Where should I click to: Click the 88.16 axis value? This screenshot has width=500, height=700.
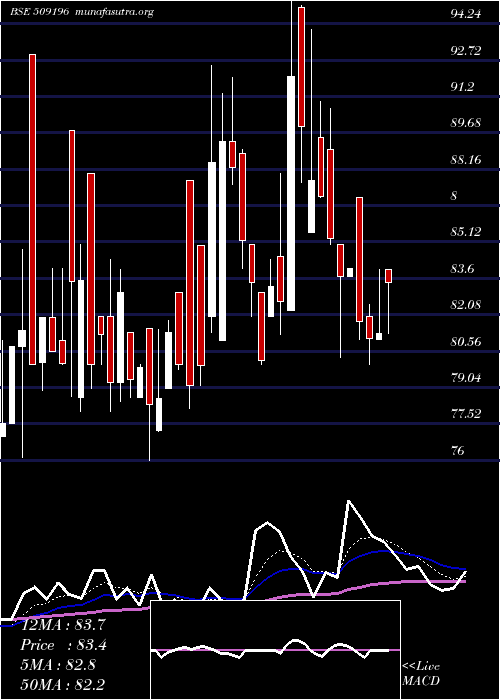pos(466,159)
